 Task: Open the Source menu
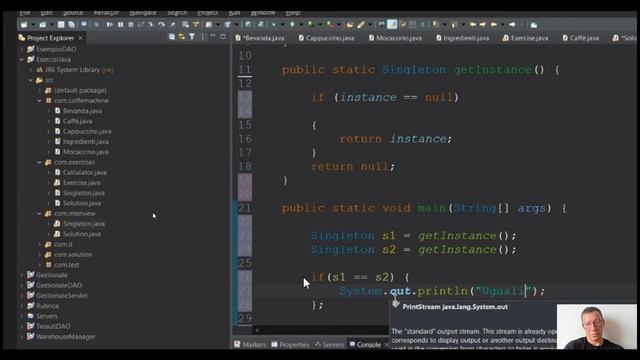point(73,13)
